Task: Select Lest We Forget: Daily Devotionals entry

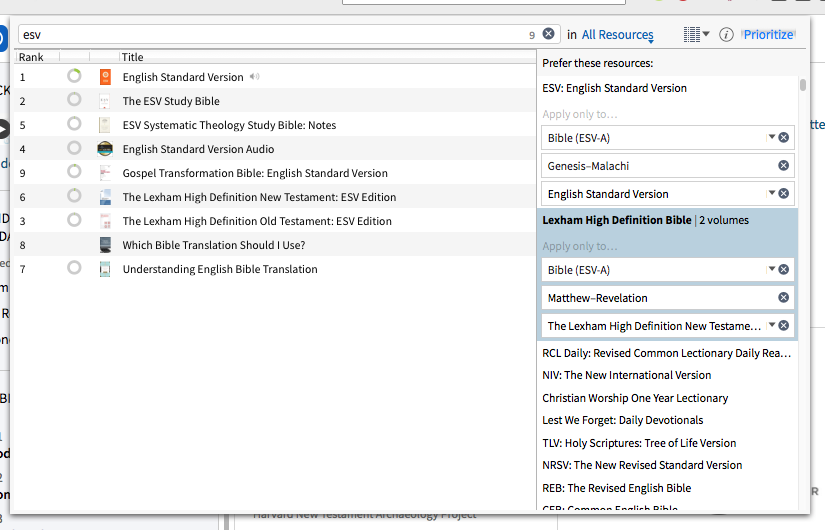Action: pyautogui.click(x=622, y=420)
